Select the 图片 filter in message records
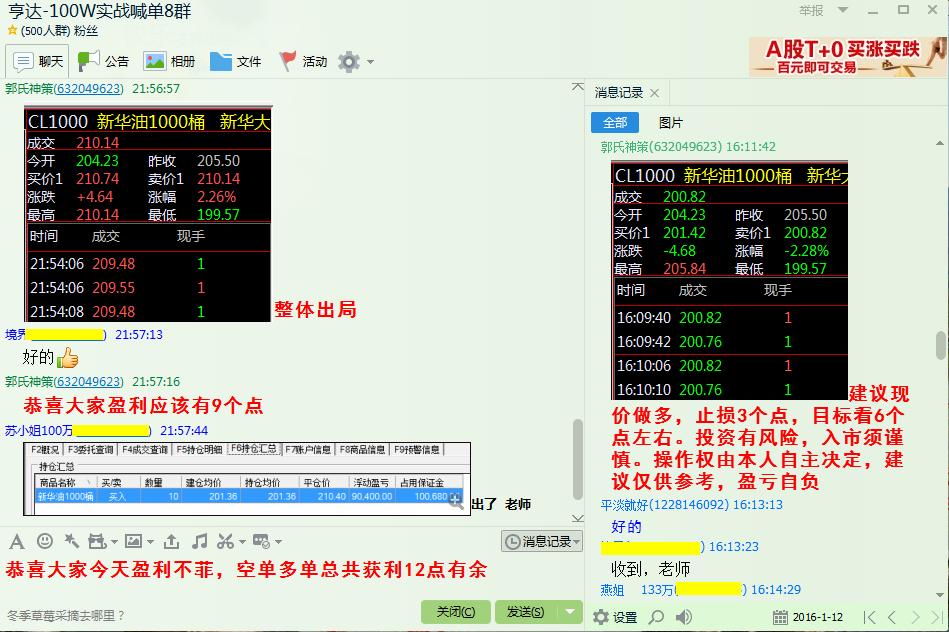This screenshot has width=949, height=632. click(671, 123)
